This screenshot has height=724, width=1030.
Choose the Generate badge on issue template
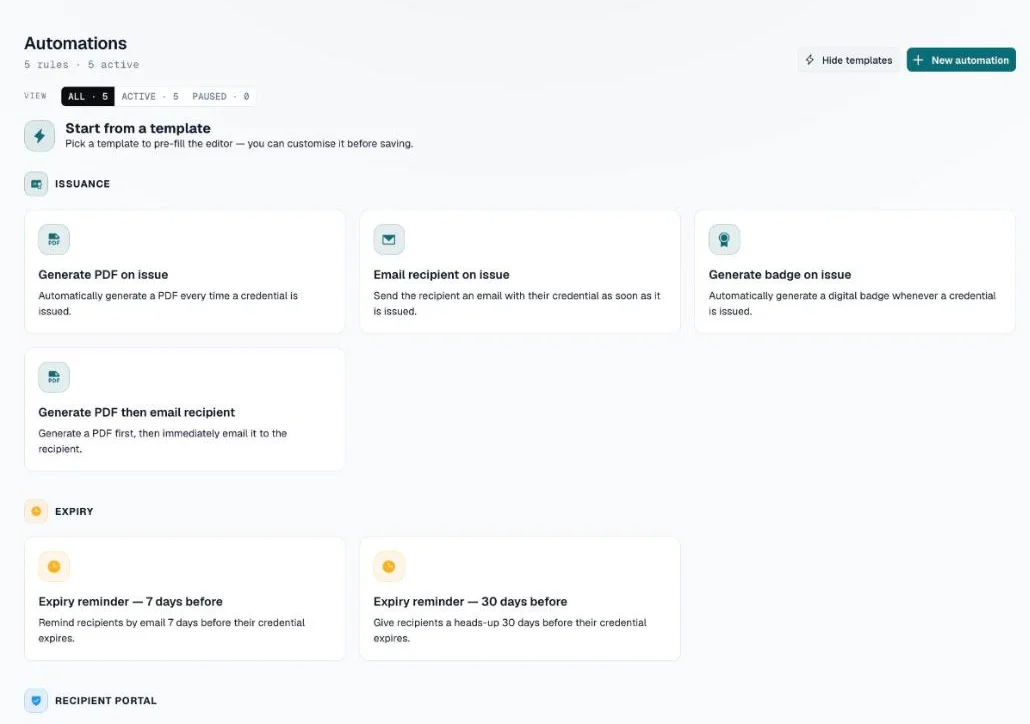855,271
